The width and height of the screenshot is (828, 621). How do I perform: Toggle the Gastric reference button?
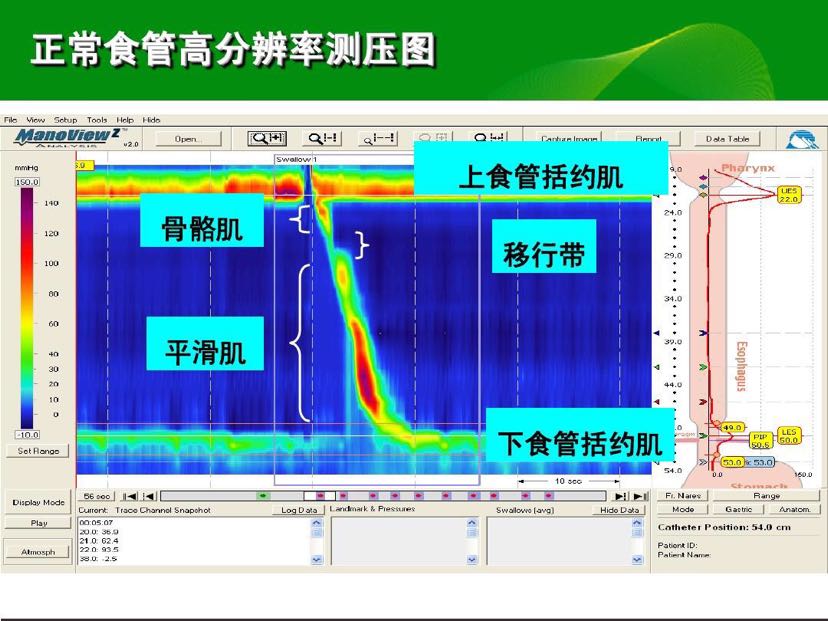(x=739, y=509)
